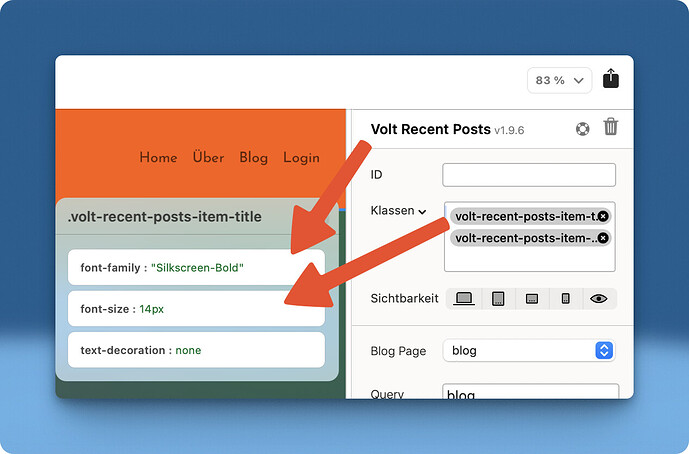Click the Login navigation link
Image resolution: width=689 pixels, height=454 pixels.
[301, 158]
